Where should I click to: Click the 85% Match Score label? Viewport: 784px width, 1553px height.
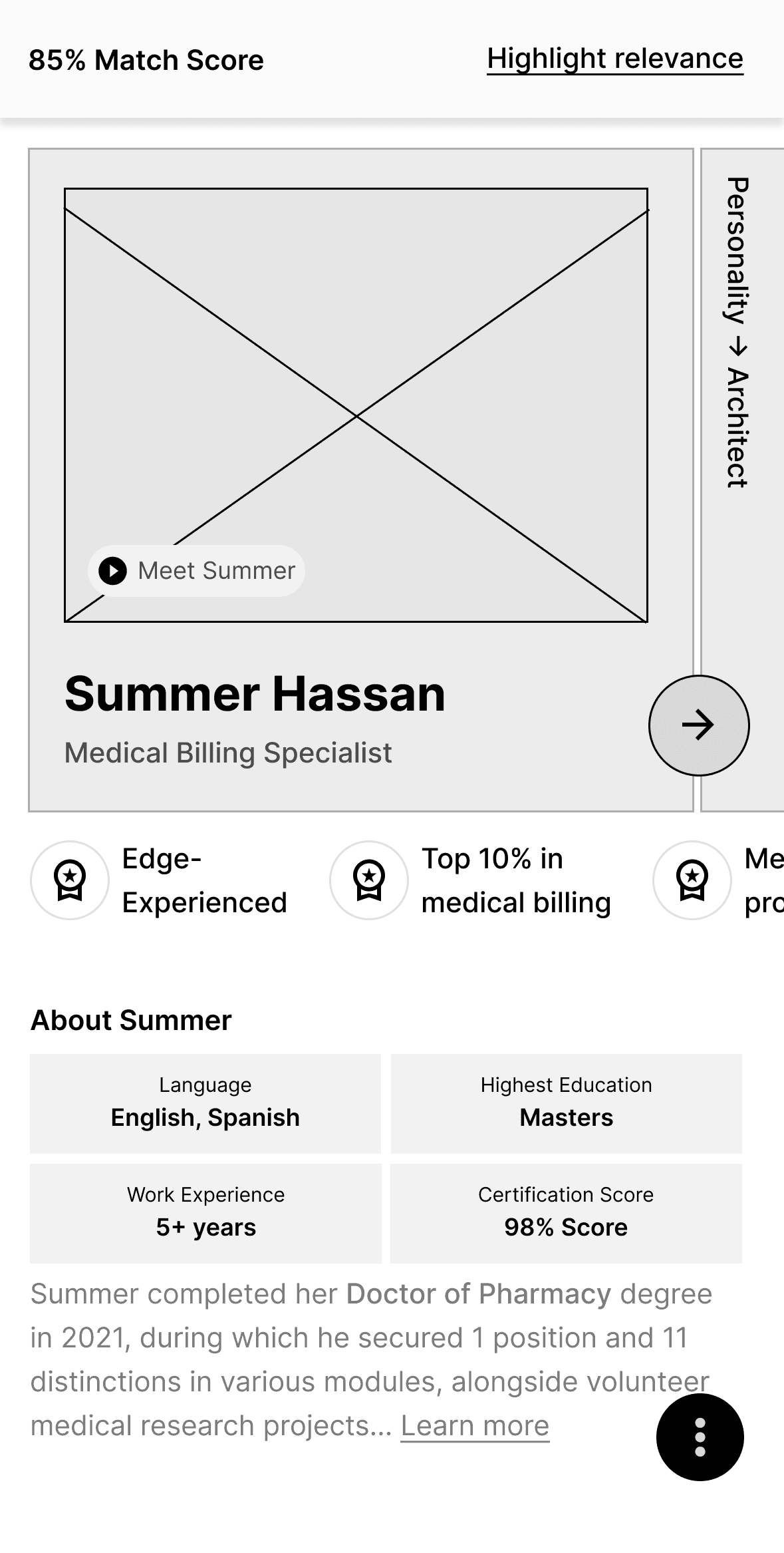pos(146,60)
